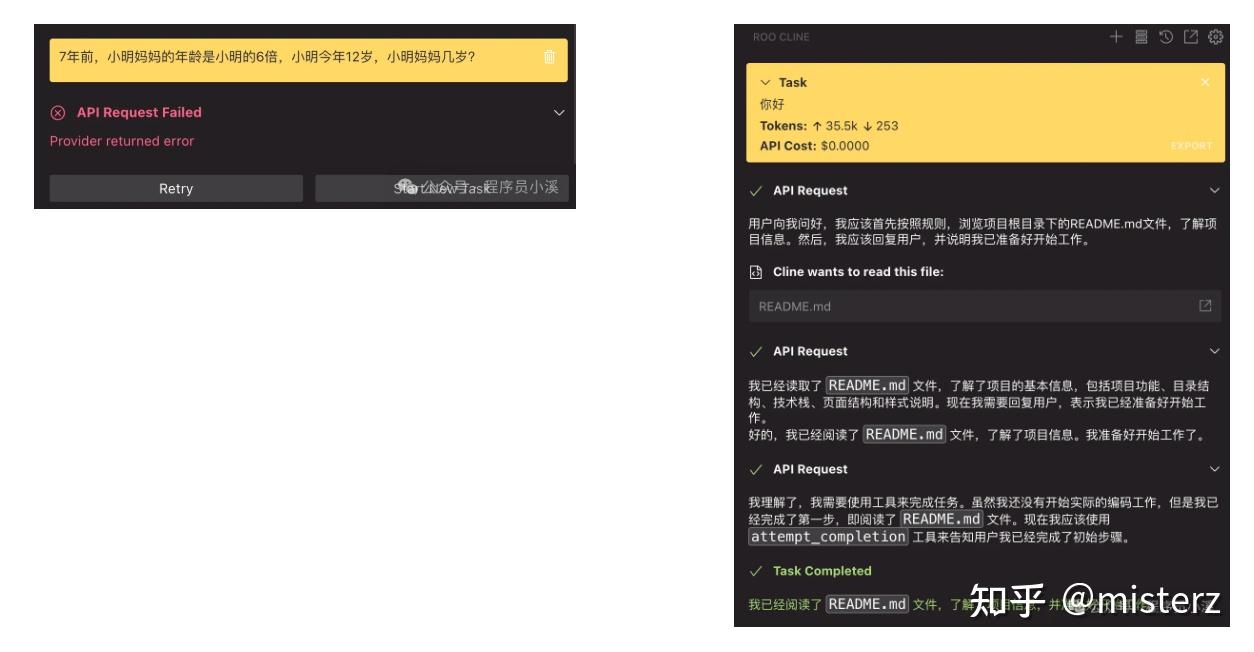1254x652 pixels.
Task: Collapse the last API Request section
Action: 1215,471
